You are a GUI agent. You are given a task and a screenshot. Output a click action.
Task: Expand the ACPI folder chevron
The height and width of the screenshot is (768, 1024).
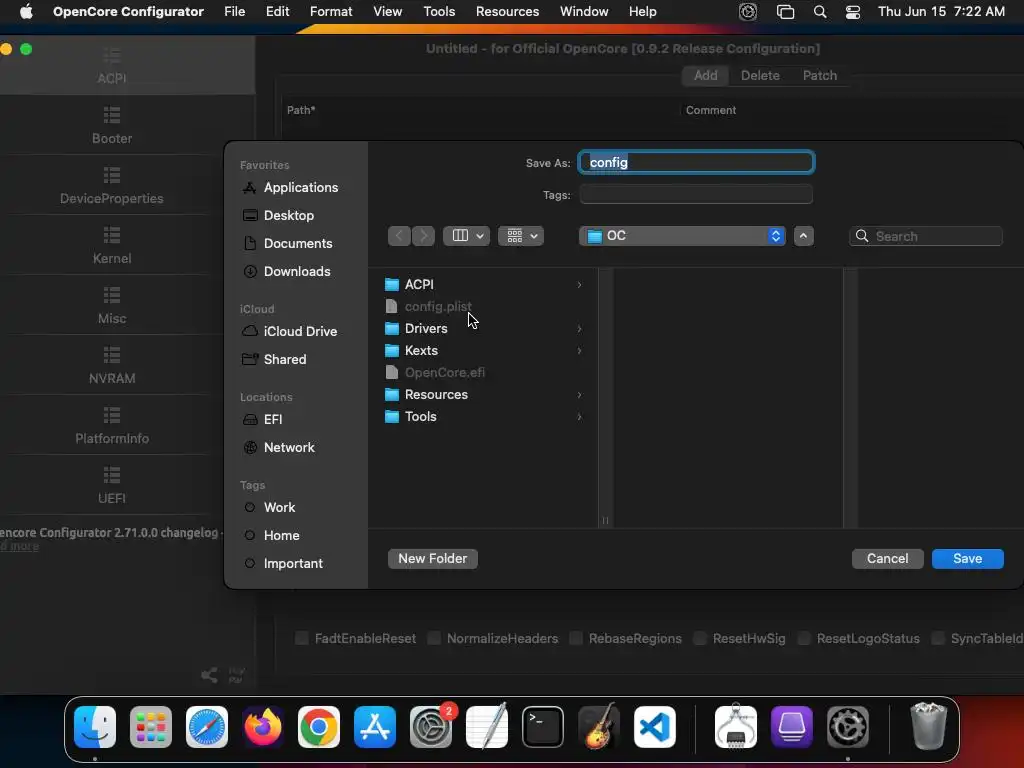[579, 285]
